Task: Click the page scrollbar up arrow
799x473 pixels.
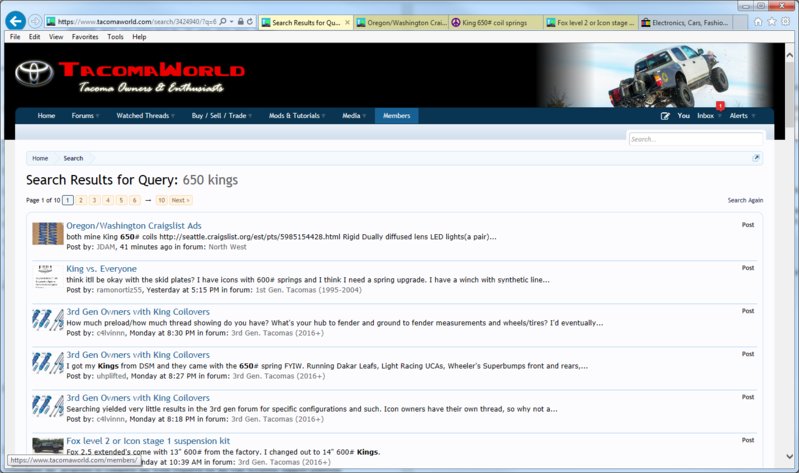Action: click(790, 55)
